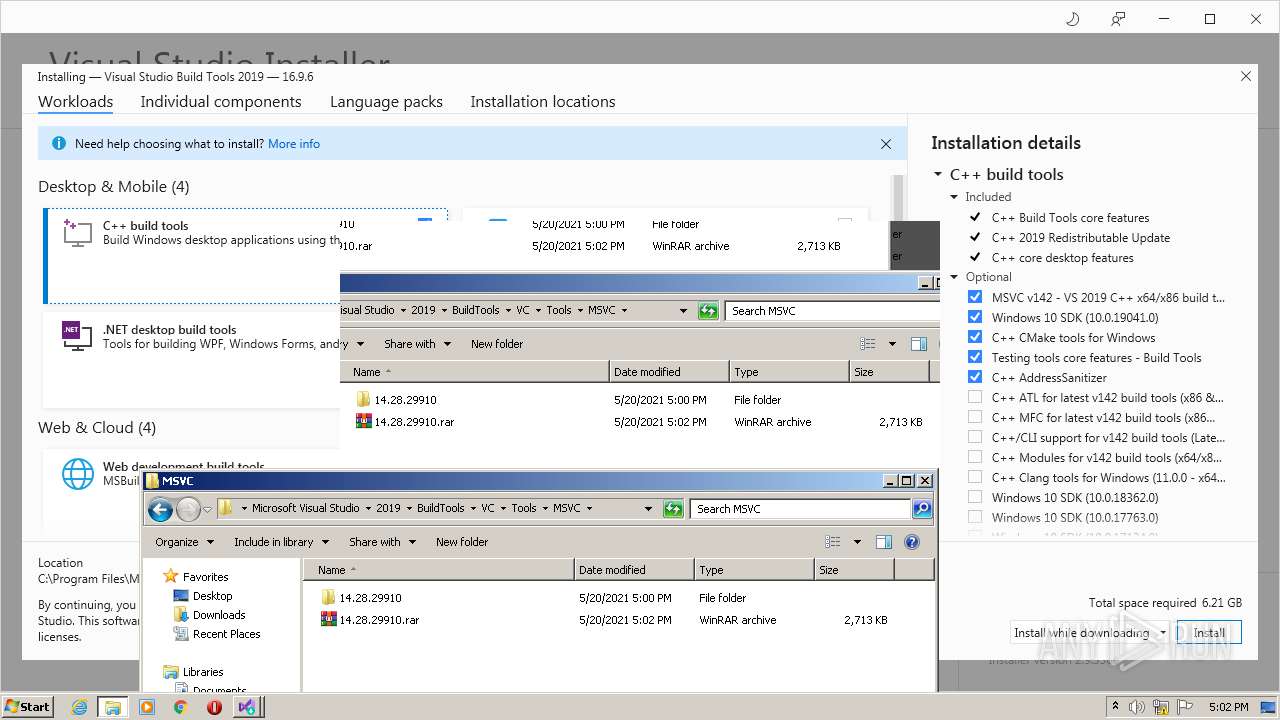This screenshot has width=1280, height=720.
Task: Collapse the C++ build tools details section
Action: click(x=938, y=174)
